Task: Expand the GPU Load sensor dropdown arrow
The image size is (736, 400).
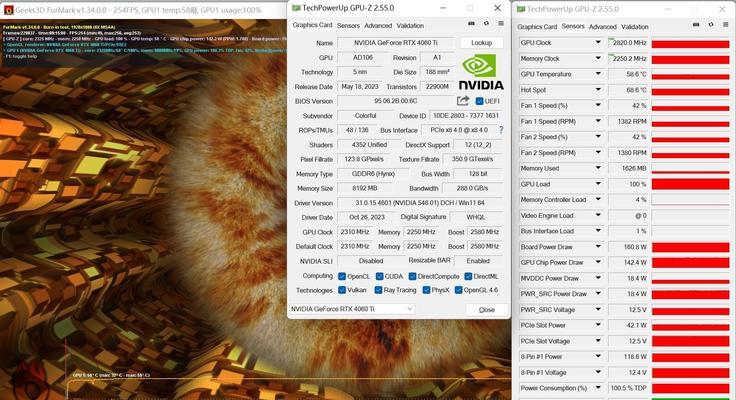Action: pyautogui.click(x=598, y=184)
